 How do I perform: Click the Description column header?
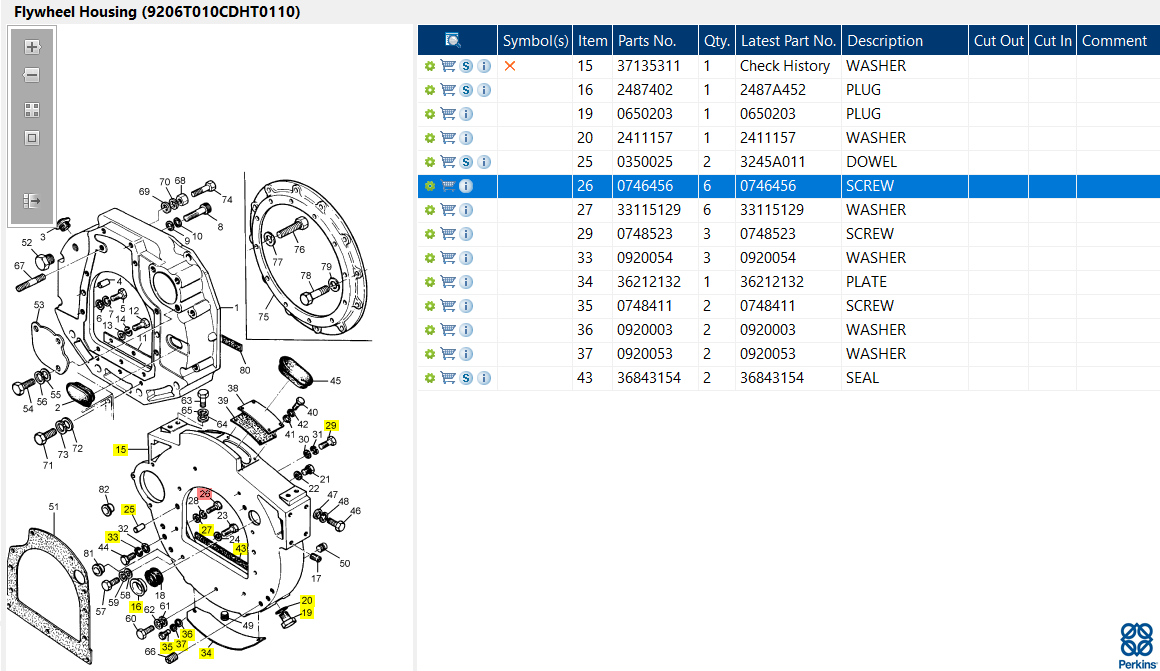coord(885,41)
